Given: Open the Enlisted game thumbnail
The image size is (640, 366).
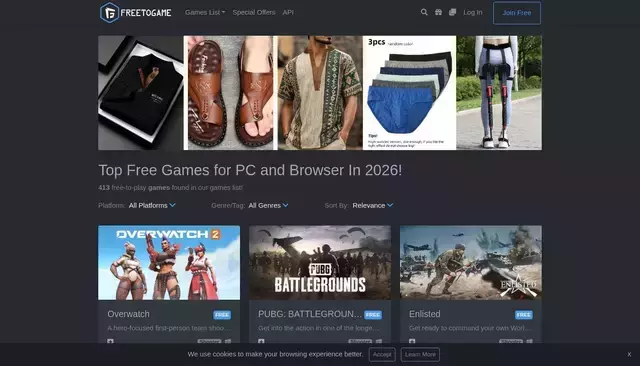Looking at the screenshot, I should tap(471, 262).
